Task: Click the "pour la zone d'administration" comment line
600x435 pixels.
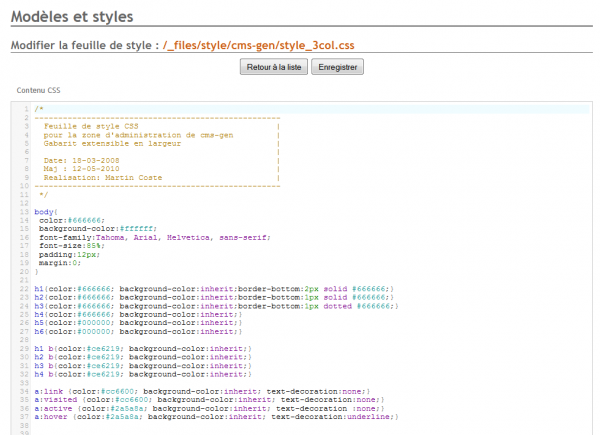Action: coord(138,135)
